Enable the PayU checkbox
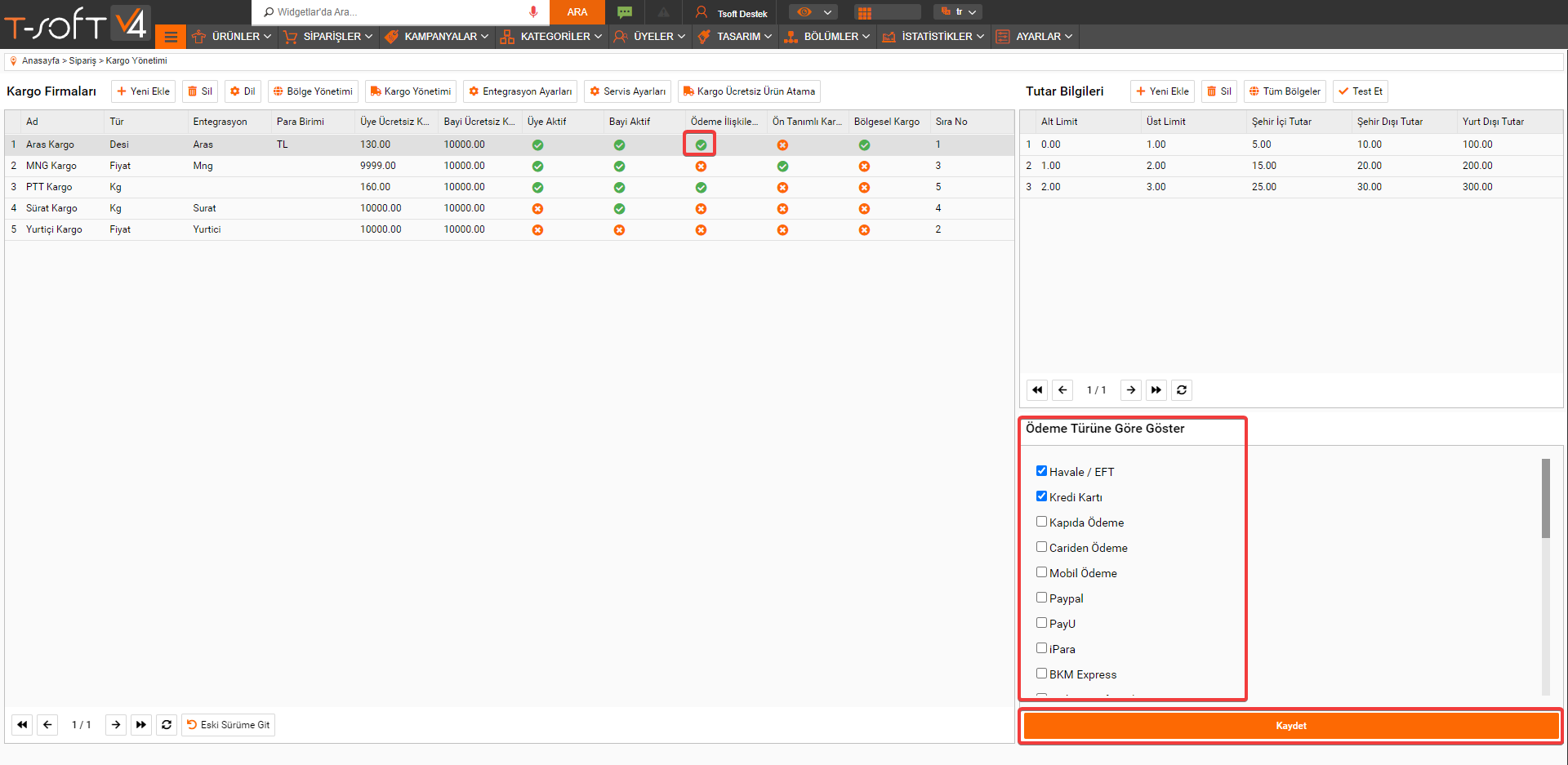The image size is (1568, 765). 1041,623
